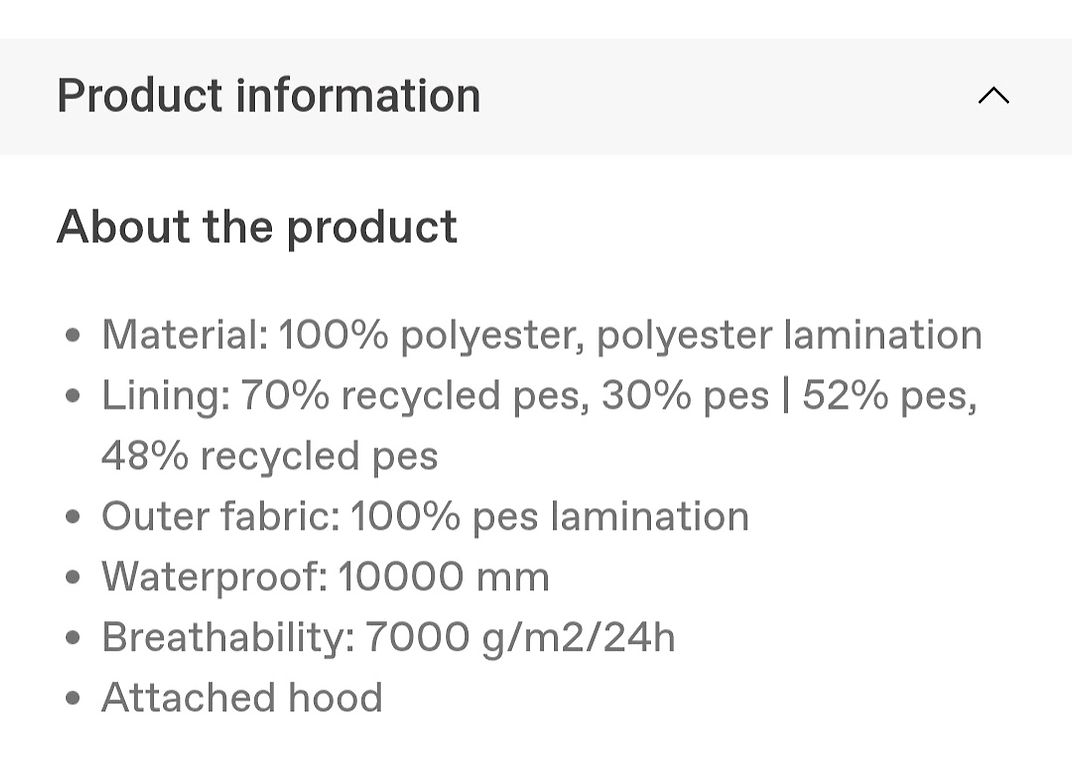Click the Lining: 70% recycled pes line

point(539,396)
